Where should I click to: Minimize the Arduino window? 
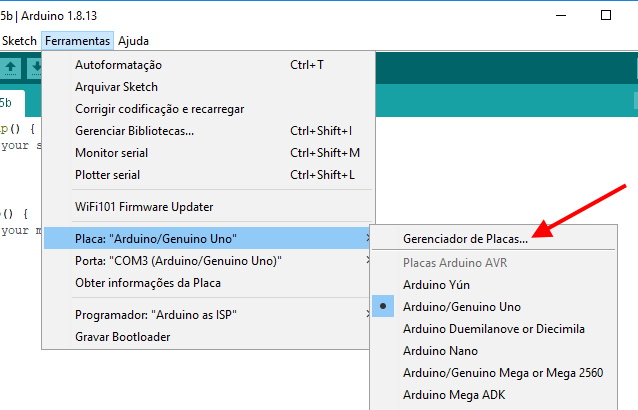[561, 15]
